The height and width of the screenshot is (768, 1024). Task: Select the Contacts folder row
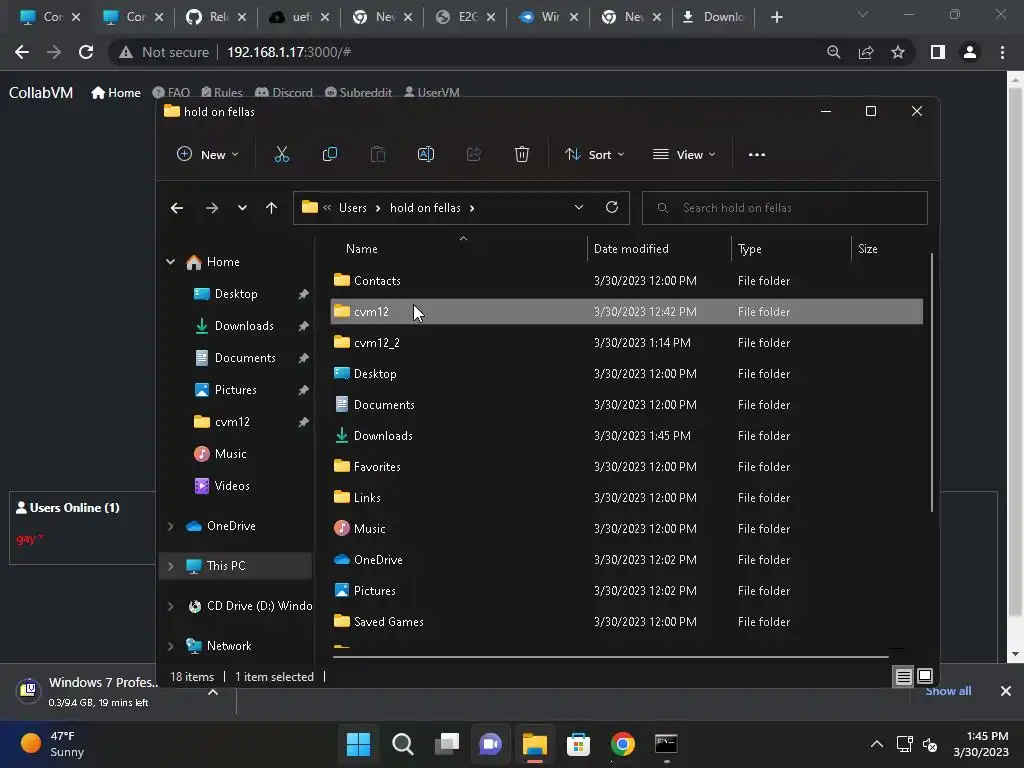626,281
